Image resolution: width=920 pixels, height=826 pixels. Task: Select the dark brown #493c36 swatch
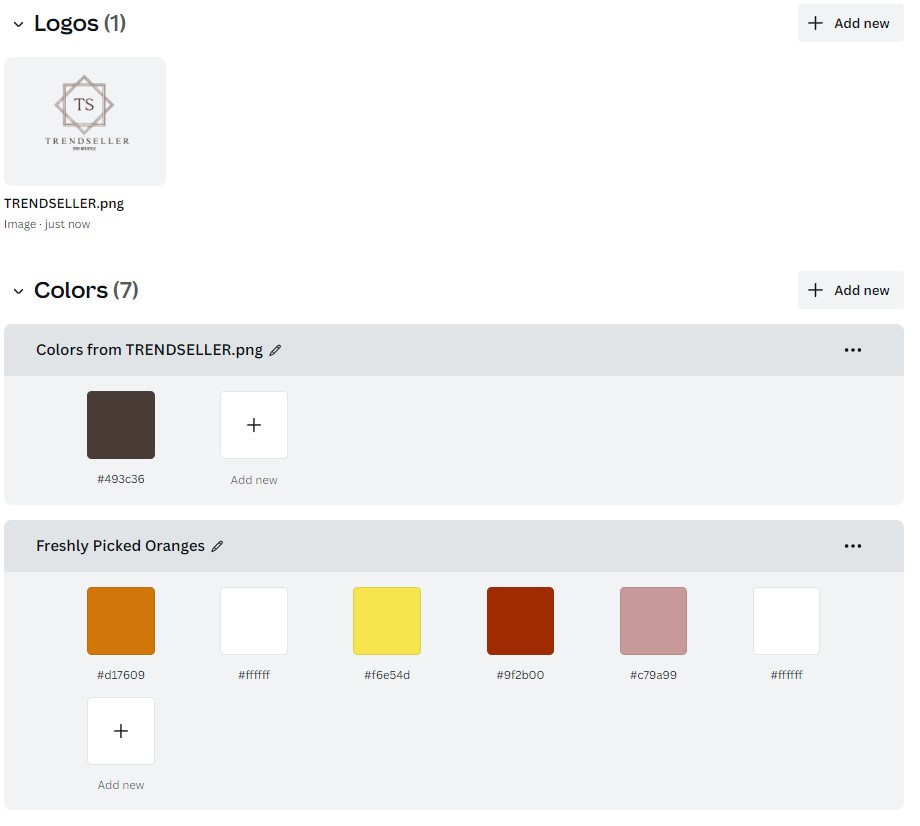pyautogui.click(x=121, y=425)
